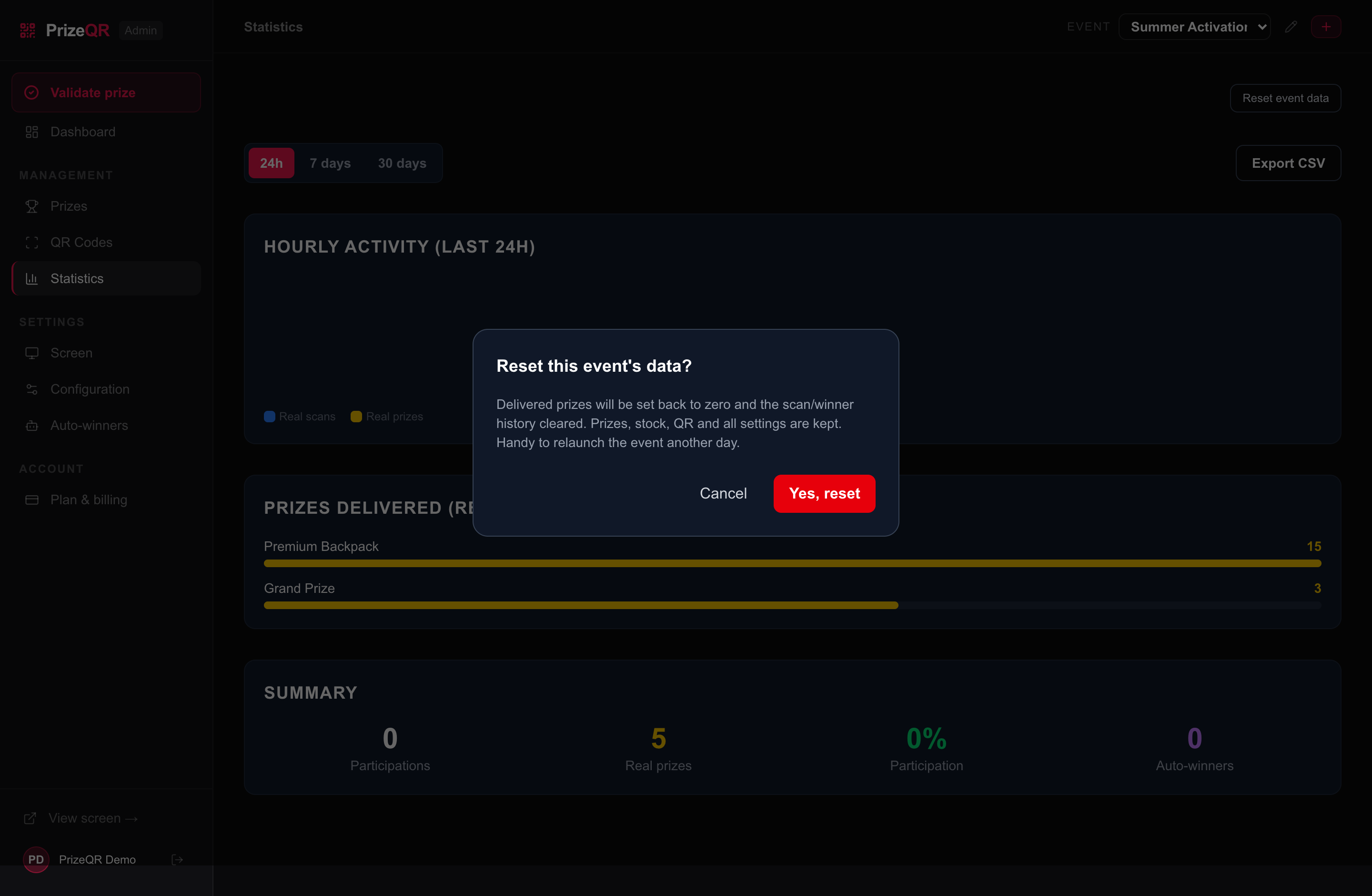Click the pencil edit event icon

(1291, 27)
